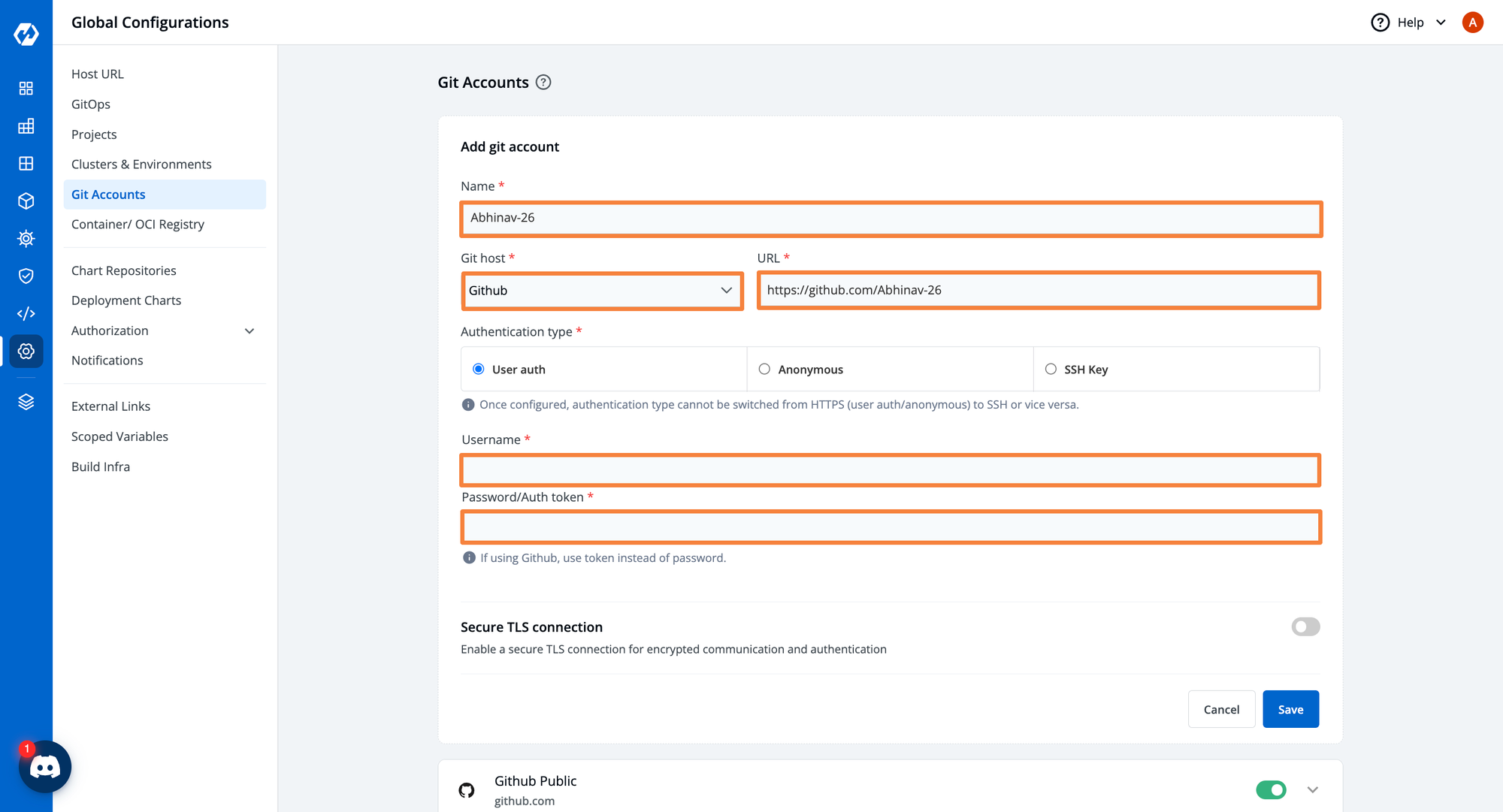Click the Cancel button
The image size is (1503, 812).
coord(1222,709)
